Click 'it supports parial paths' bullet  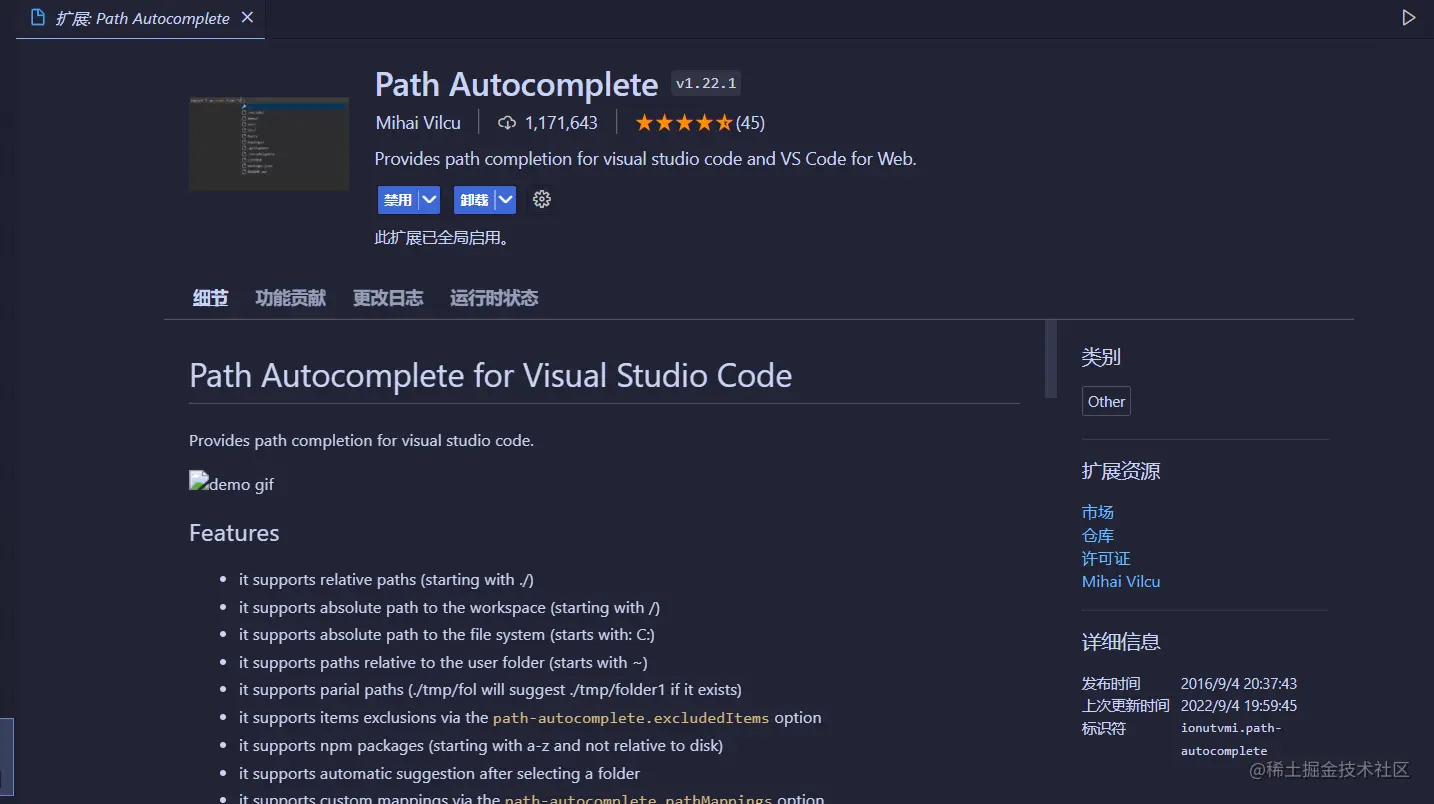pos(490,690)
